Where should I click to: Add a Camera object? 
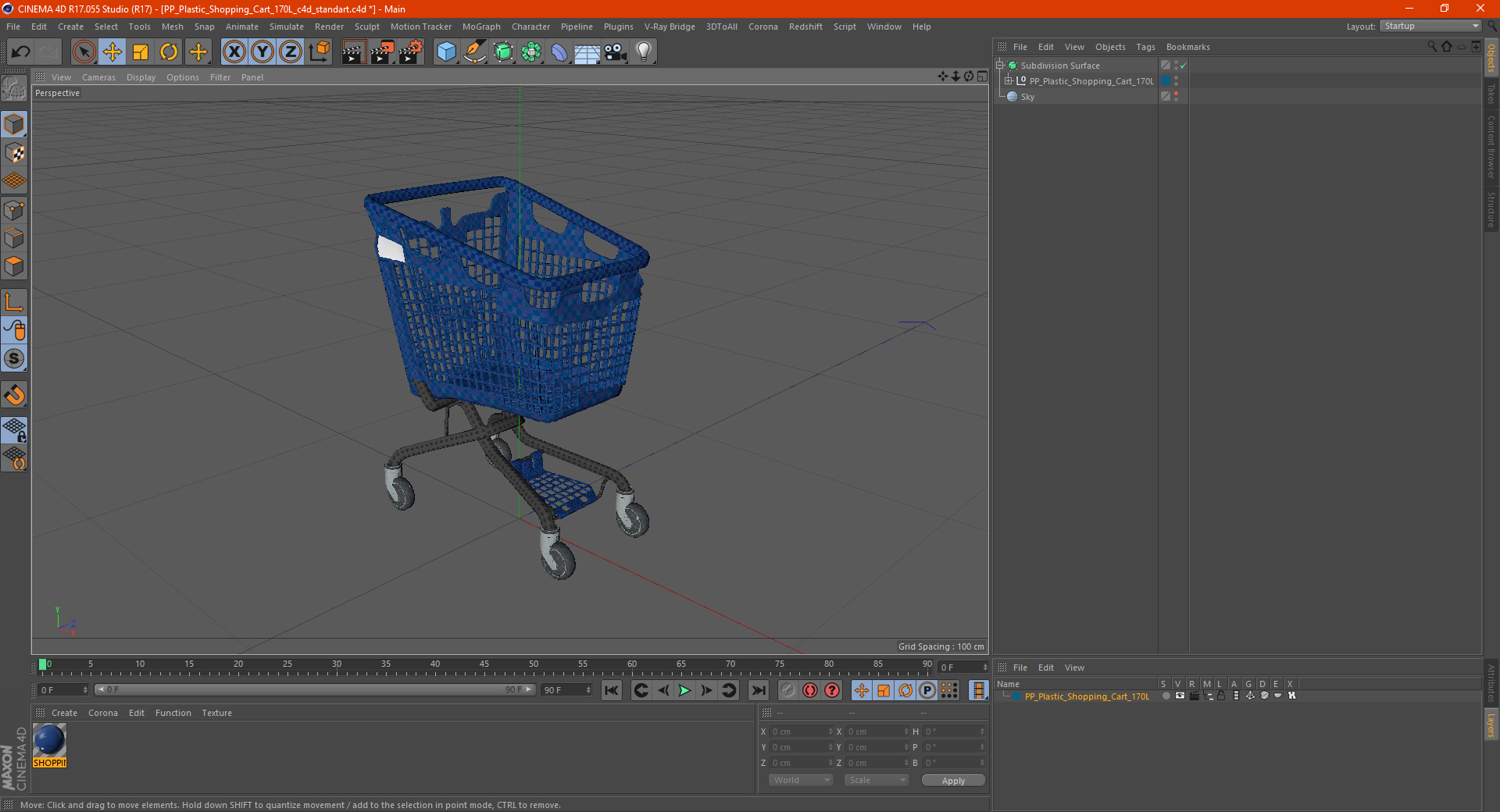[616, 52]
